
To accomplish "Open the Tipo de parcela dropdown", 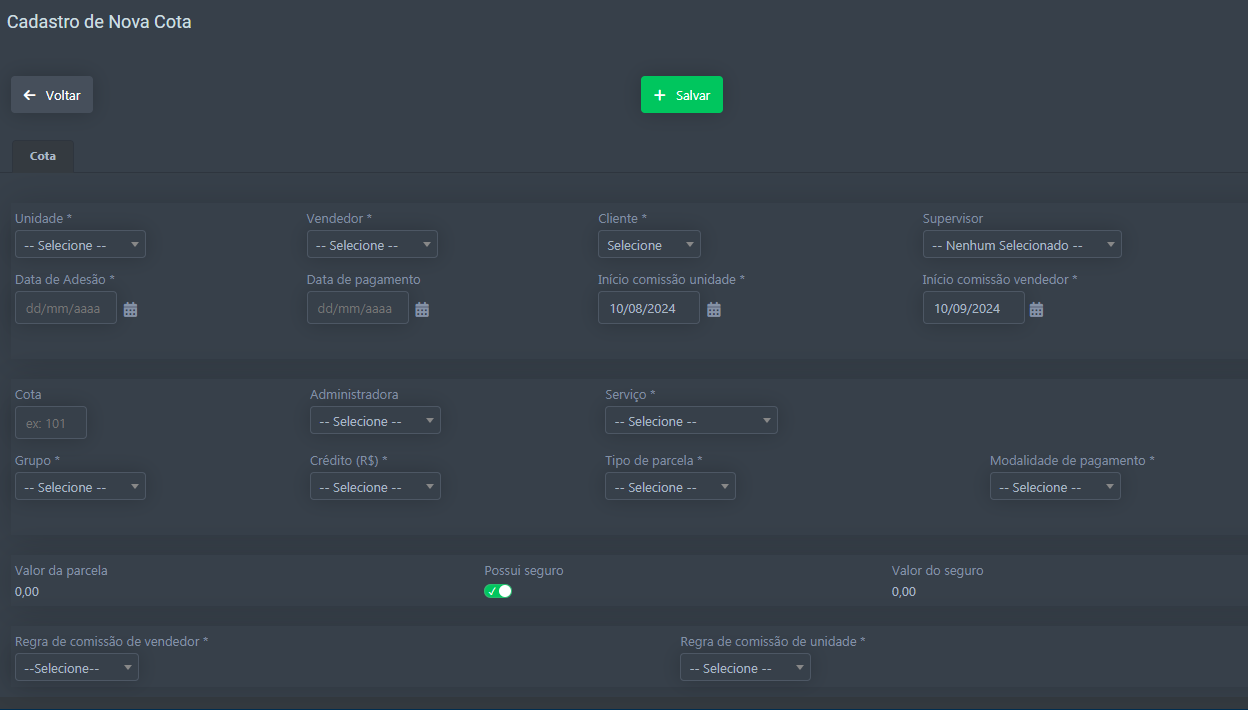I will pyautogui.click(x=670, y=487).
